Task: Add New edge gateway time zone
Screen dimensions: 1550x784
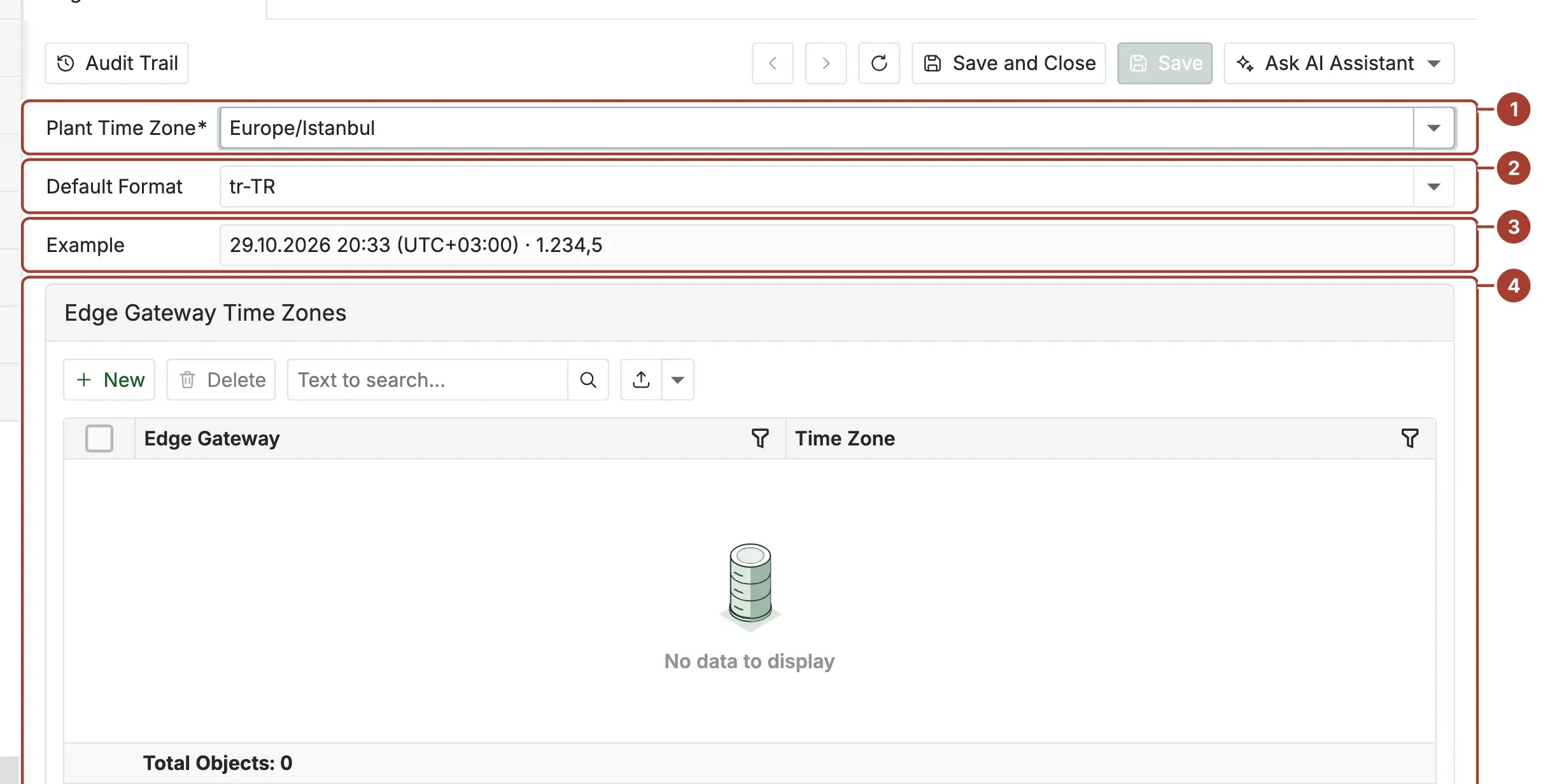Action: tap(109, 380)
